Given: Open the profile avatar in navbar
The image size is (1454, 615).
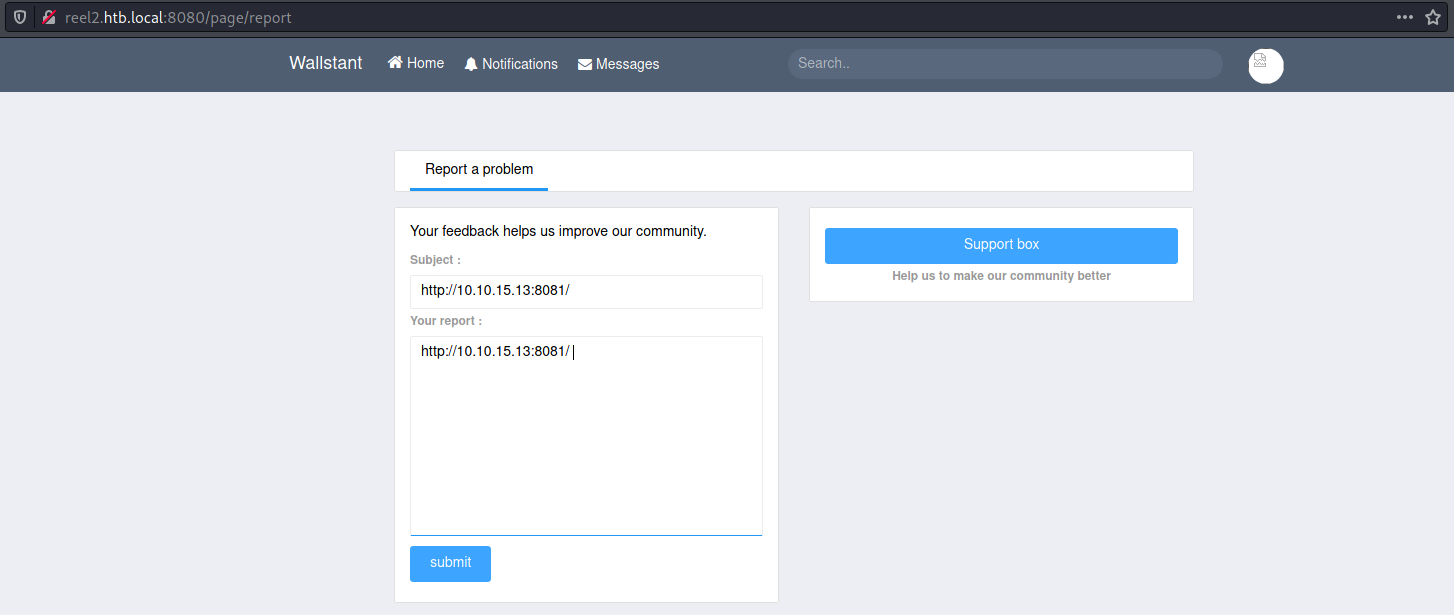Looking at the screenshot, I should point(1265,66).
